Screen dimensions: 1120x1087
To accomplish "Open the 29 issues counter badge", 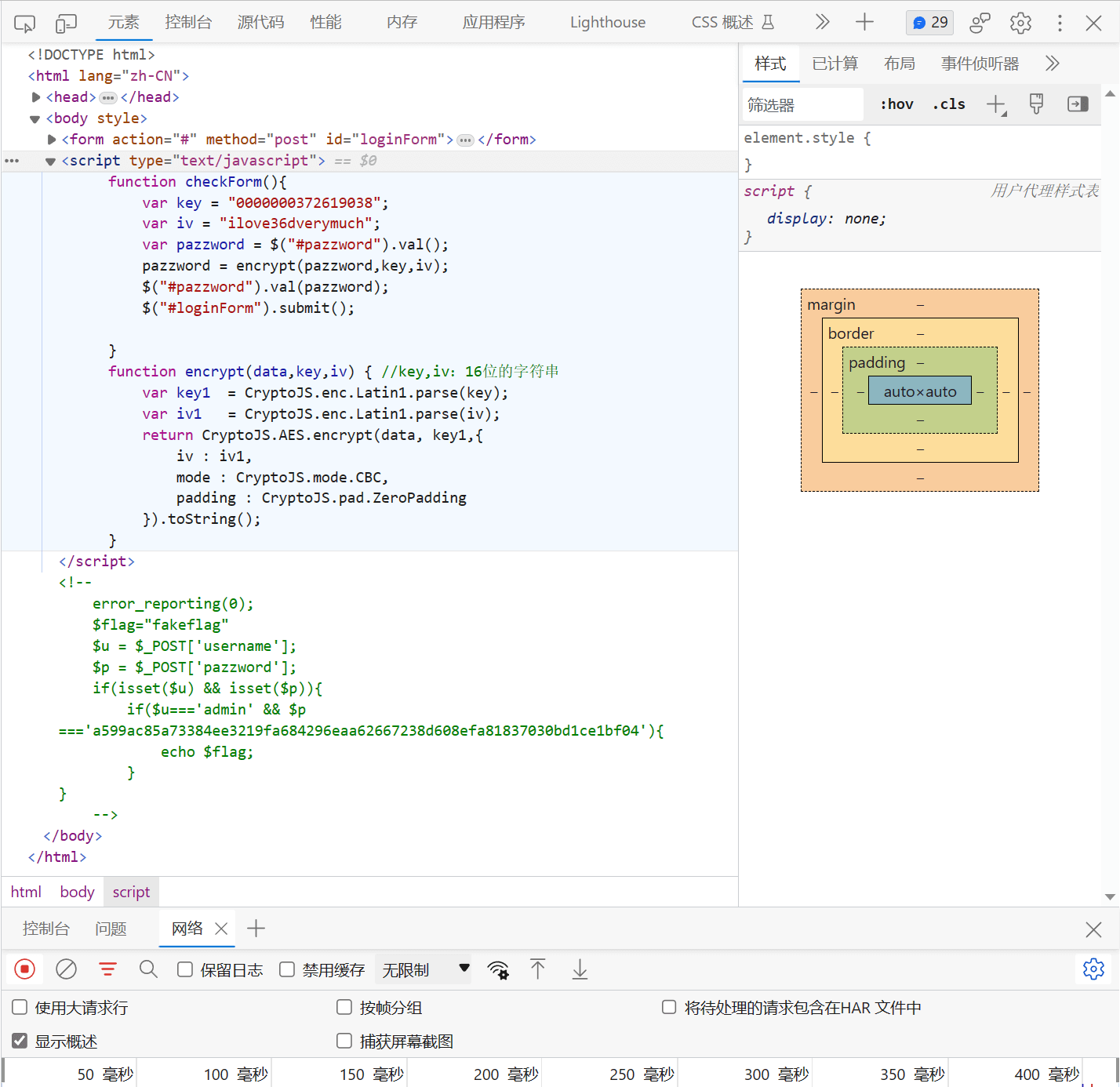I will 929,23.
